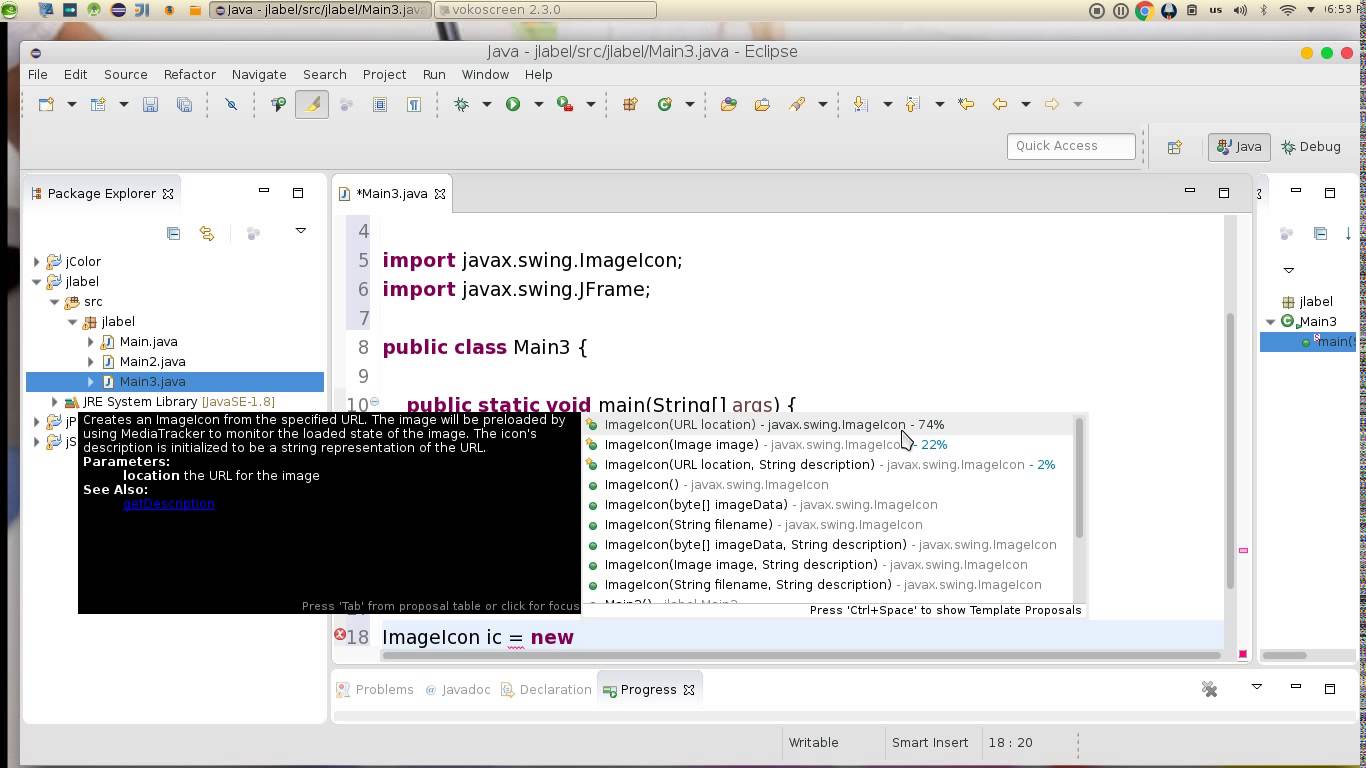This screenshot has width=1366, height=768.
Task: Open the Navigate menu
Action: (259, 74)
